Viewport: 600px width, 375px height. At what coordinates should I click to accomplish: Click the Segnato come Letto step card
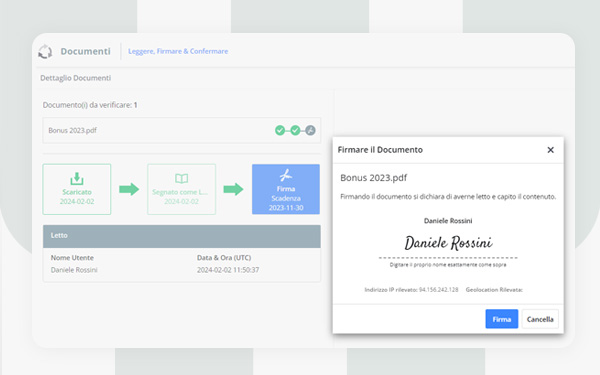click(x=181, y=189)
